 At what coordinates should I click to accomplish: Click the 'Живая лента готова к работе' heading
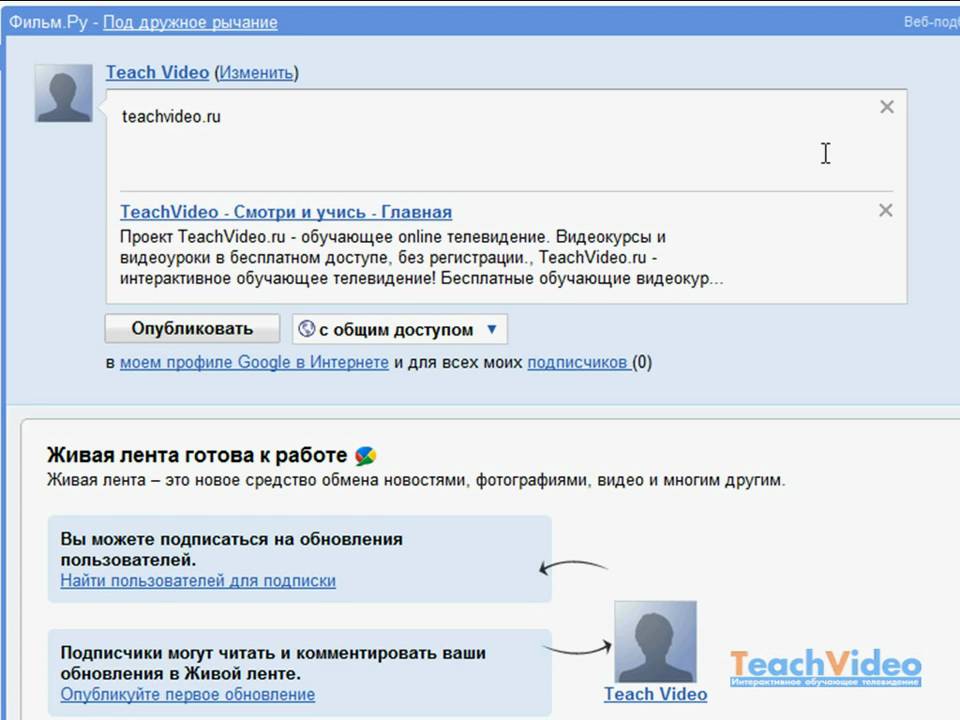click(x=197, y=456)
